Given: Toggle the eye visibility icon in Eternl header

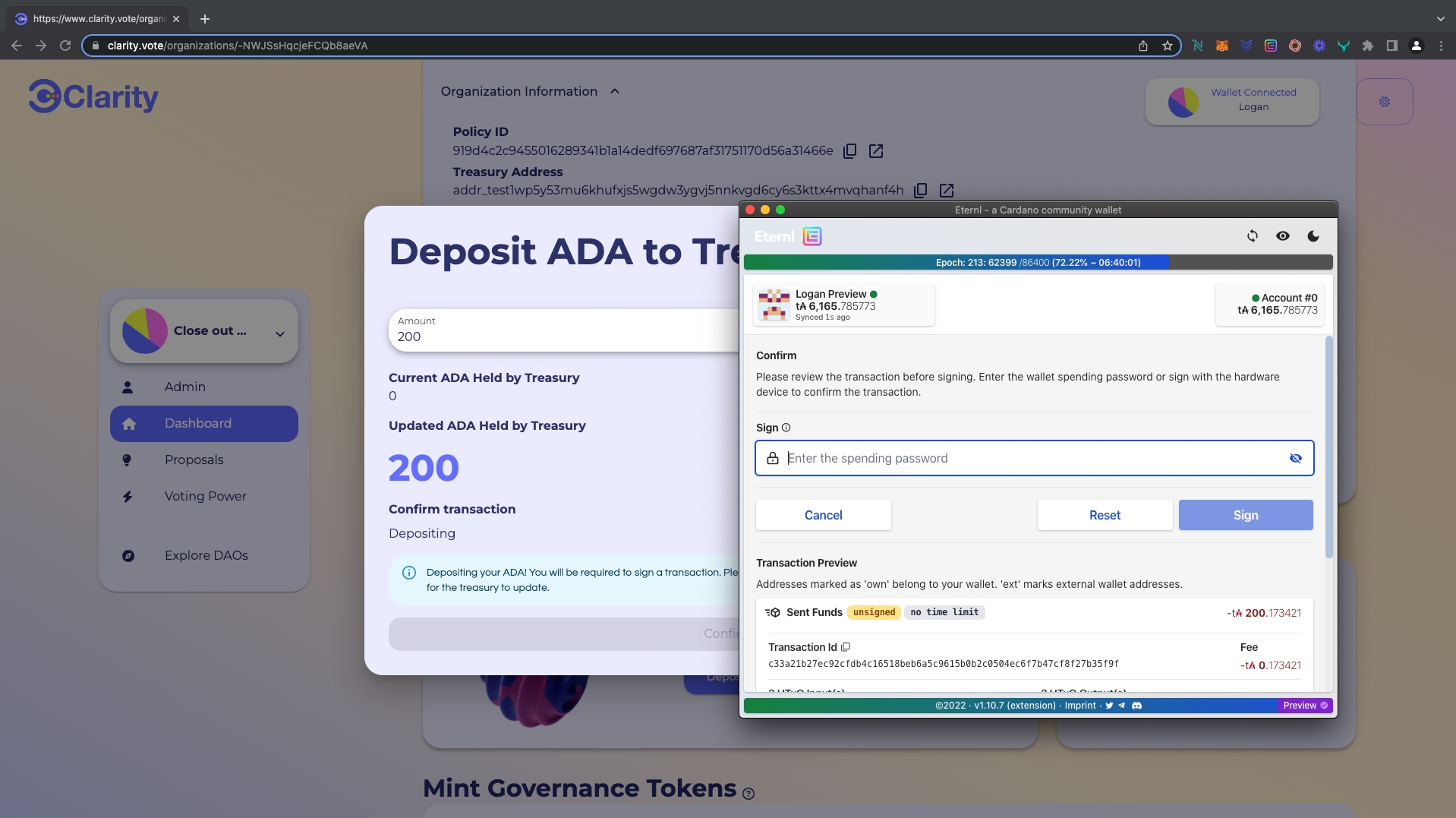Looking at the screenshot, I should (x=1282, y=236).
